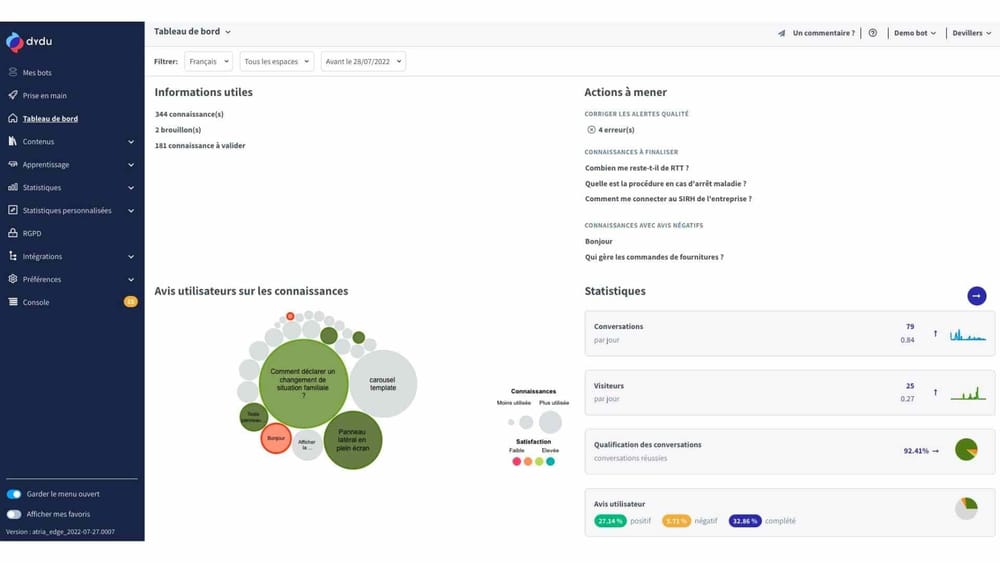Toggle Garder le menu ouvert switch
This screenshot has height=563, width=1000.
14,494
